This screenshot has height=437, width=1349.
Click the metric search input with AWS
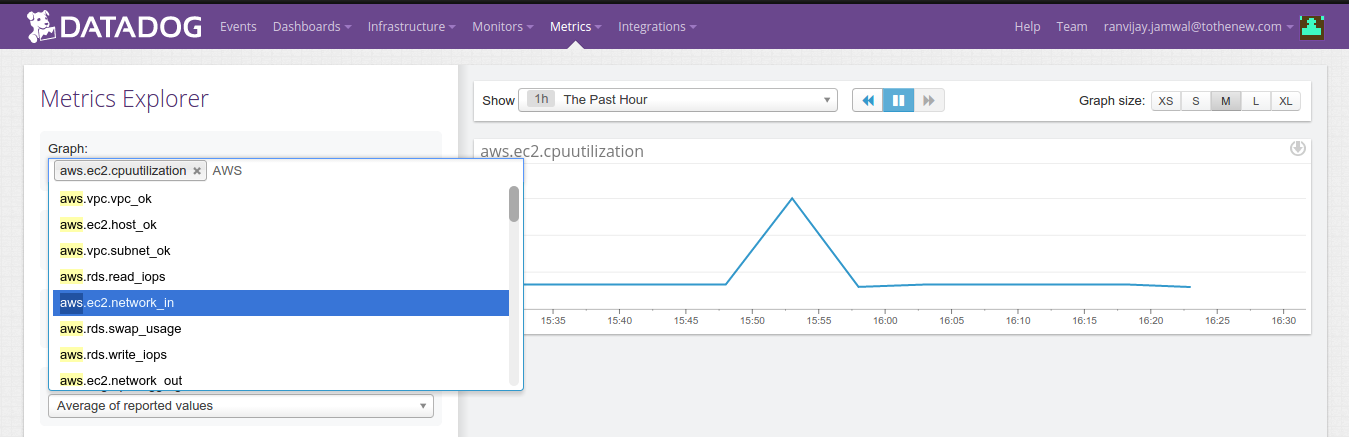click(364, 171)
